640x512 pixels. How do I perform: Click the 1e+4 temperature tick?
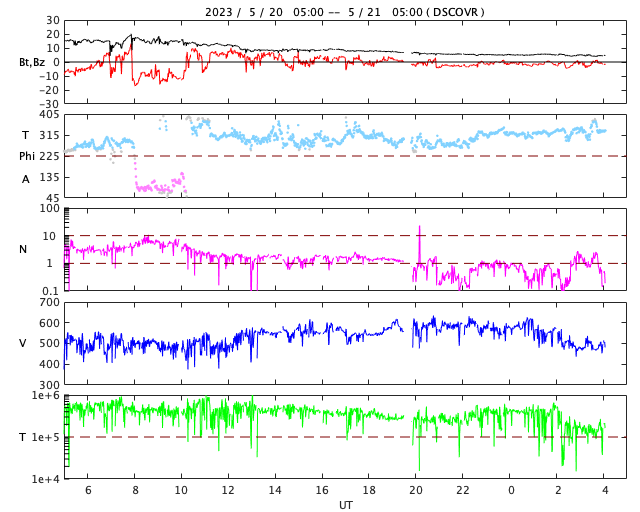(x=46, y=479)
